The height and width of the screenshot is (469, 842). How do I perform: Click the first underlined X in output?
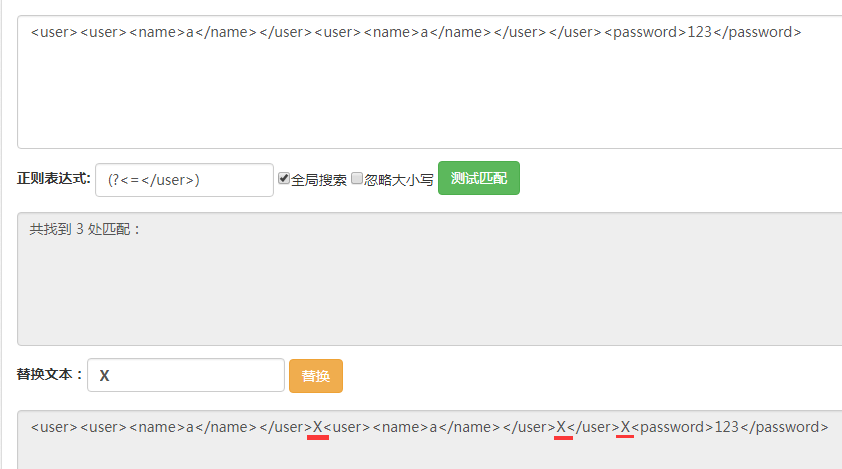tap(318, 427)
